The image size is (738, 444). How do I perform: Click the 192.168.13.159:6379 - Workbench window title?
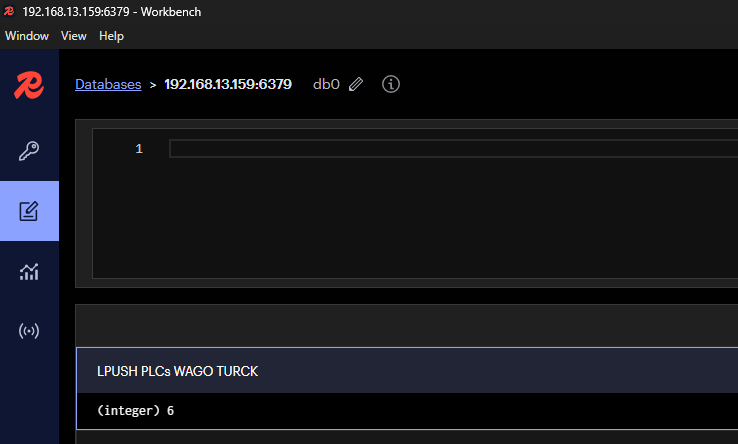pos(112,12)
